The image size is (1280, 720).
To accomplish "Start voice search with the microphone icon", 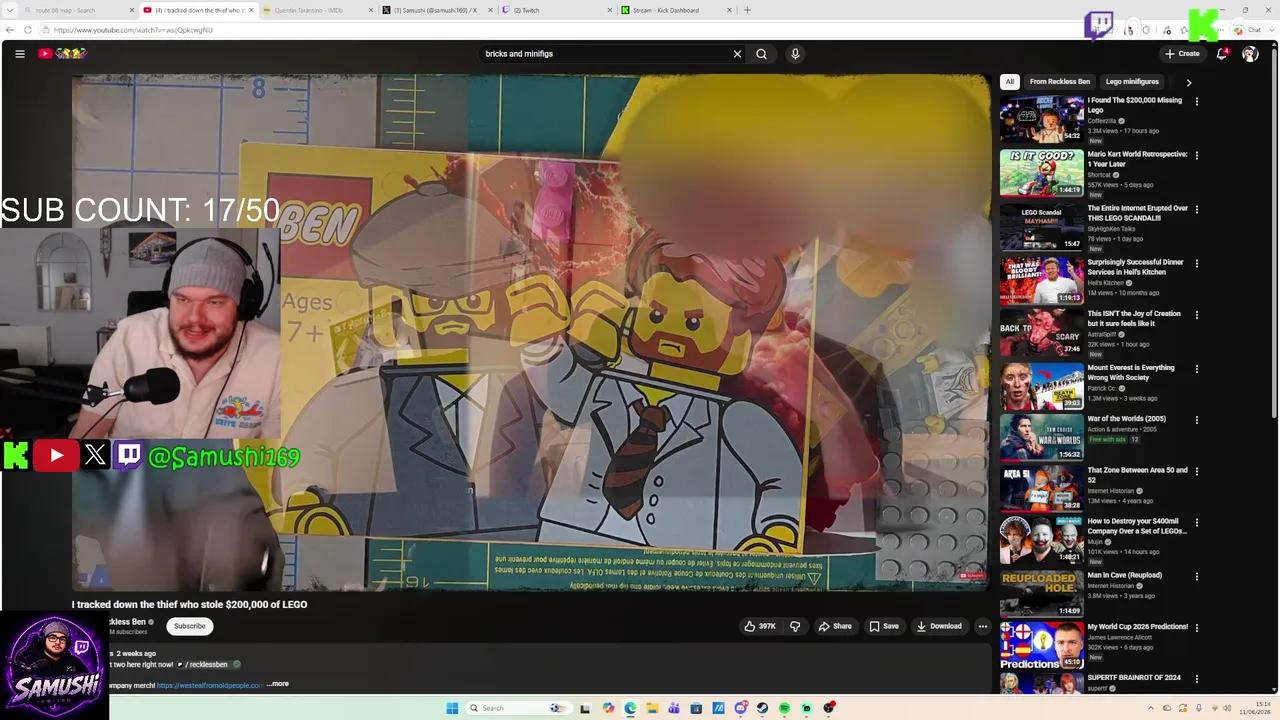I will coord(795,54).
